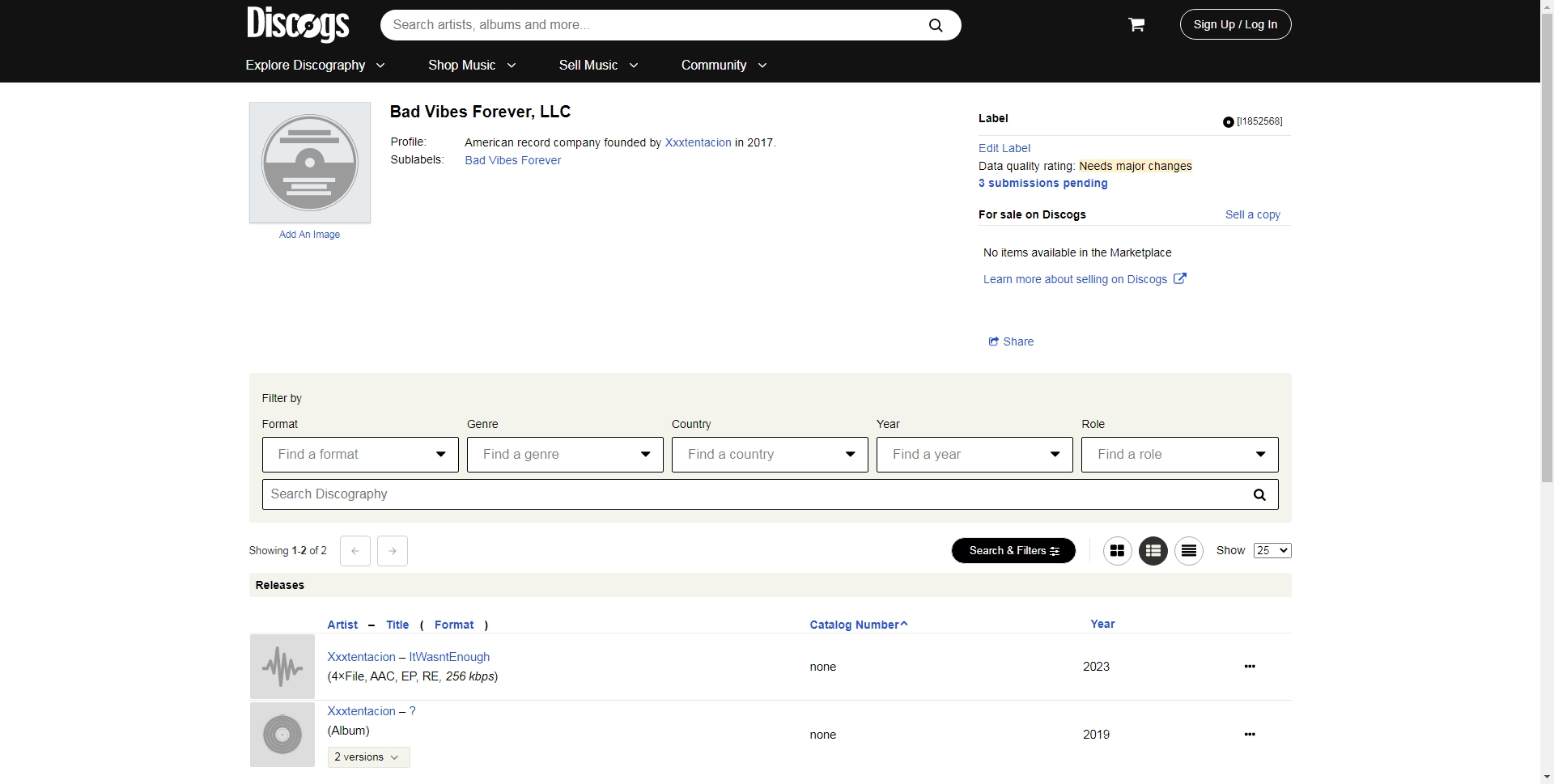Open more options for the 2019 release
Screen dimensions: 1554x784
click(x=1249, y=735)
